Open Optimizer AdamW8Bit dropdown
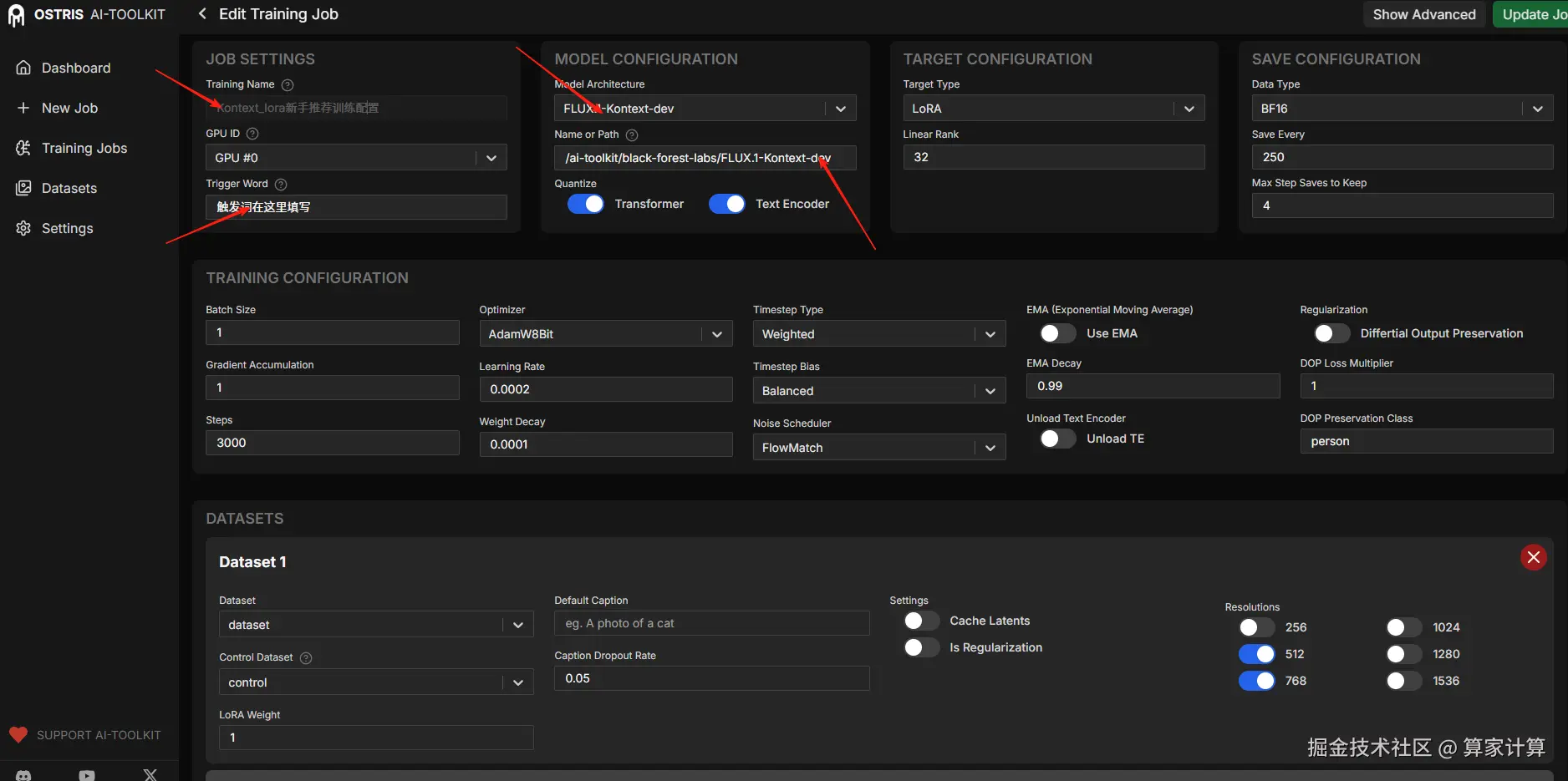This screenshot has height=781, width=1568. pos(605,334)
